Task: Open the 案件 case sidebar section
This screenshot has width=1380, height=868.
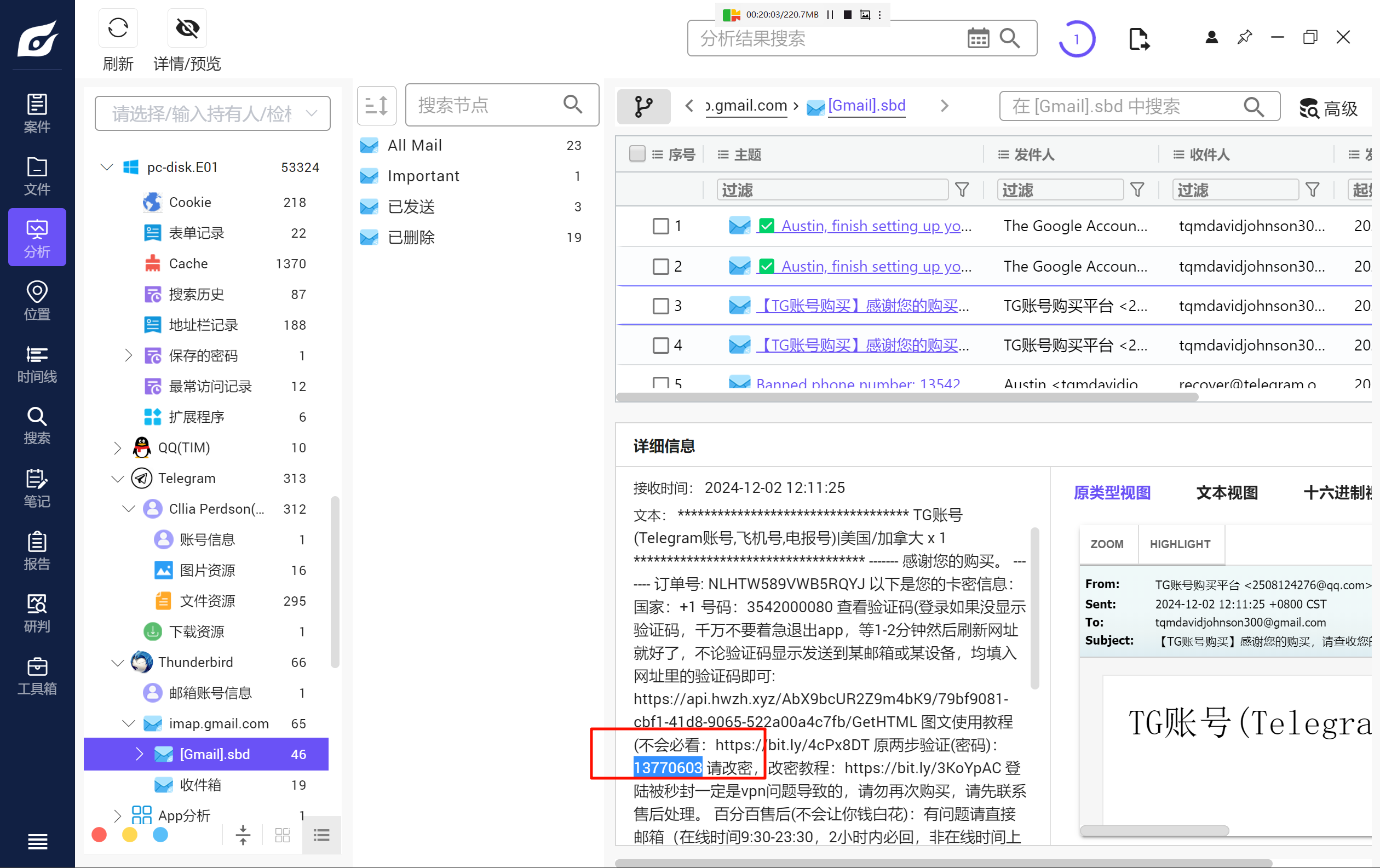Action: click(37, 113)
